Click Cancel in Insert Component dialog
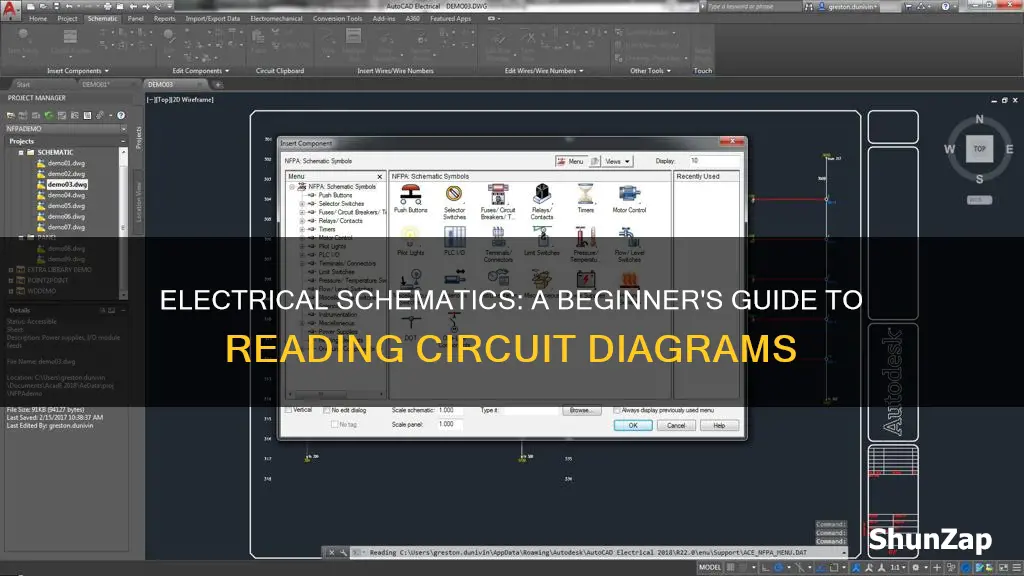The image size is (1024, 576). point(676,425)
